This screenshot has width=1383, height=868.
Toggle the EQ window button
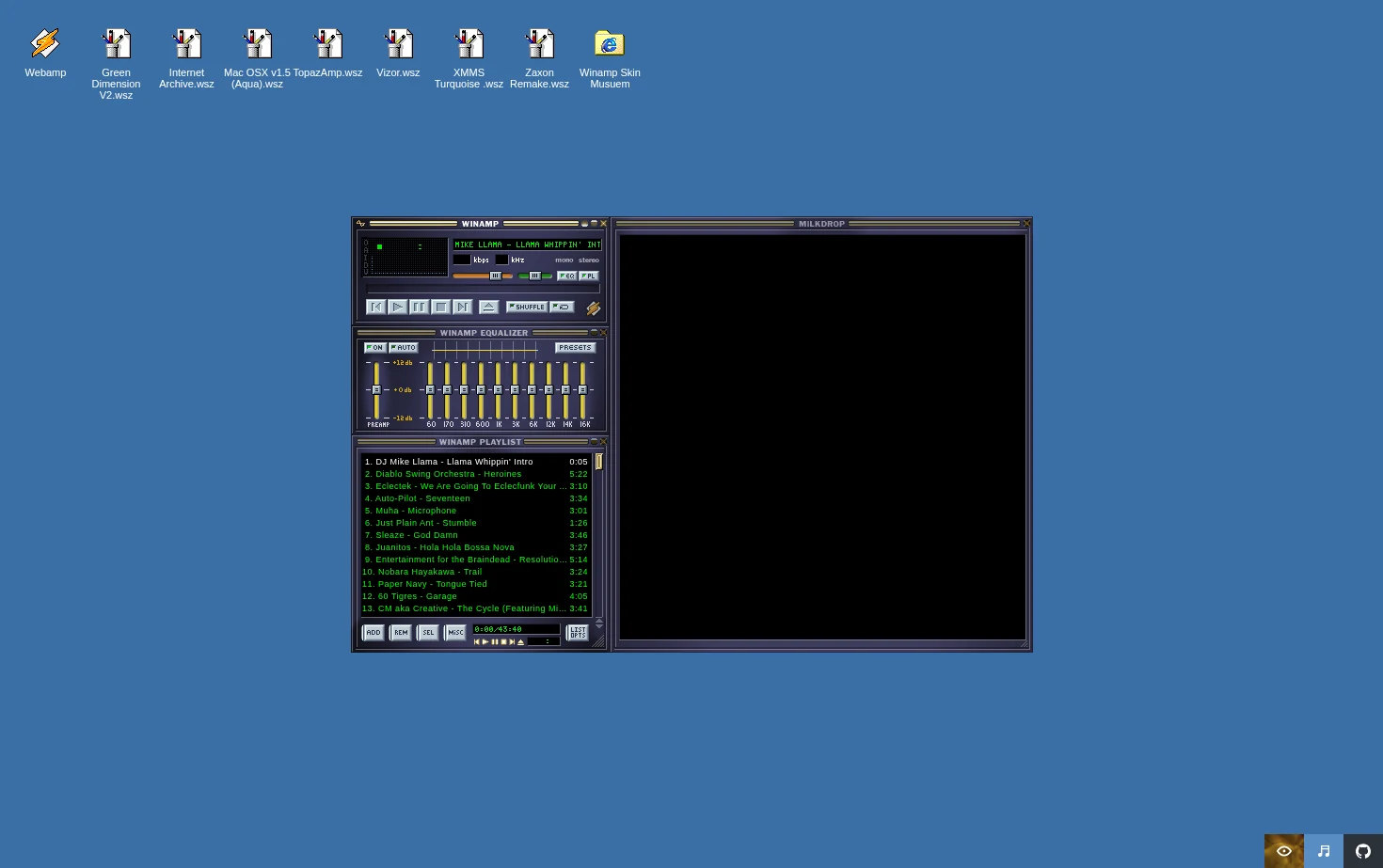[x=566, y=276]
